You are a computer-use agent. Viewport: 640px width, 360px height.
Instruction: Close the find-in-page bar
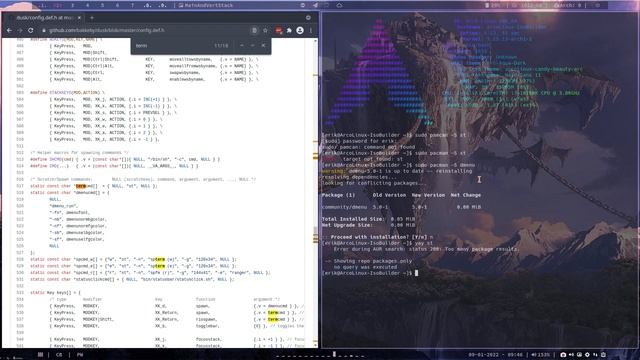[x=263, y=45]
